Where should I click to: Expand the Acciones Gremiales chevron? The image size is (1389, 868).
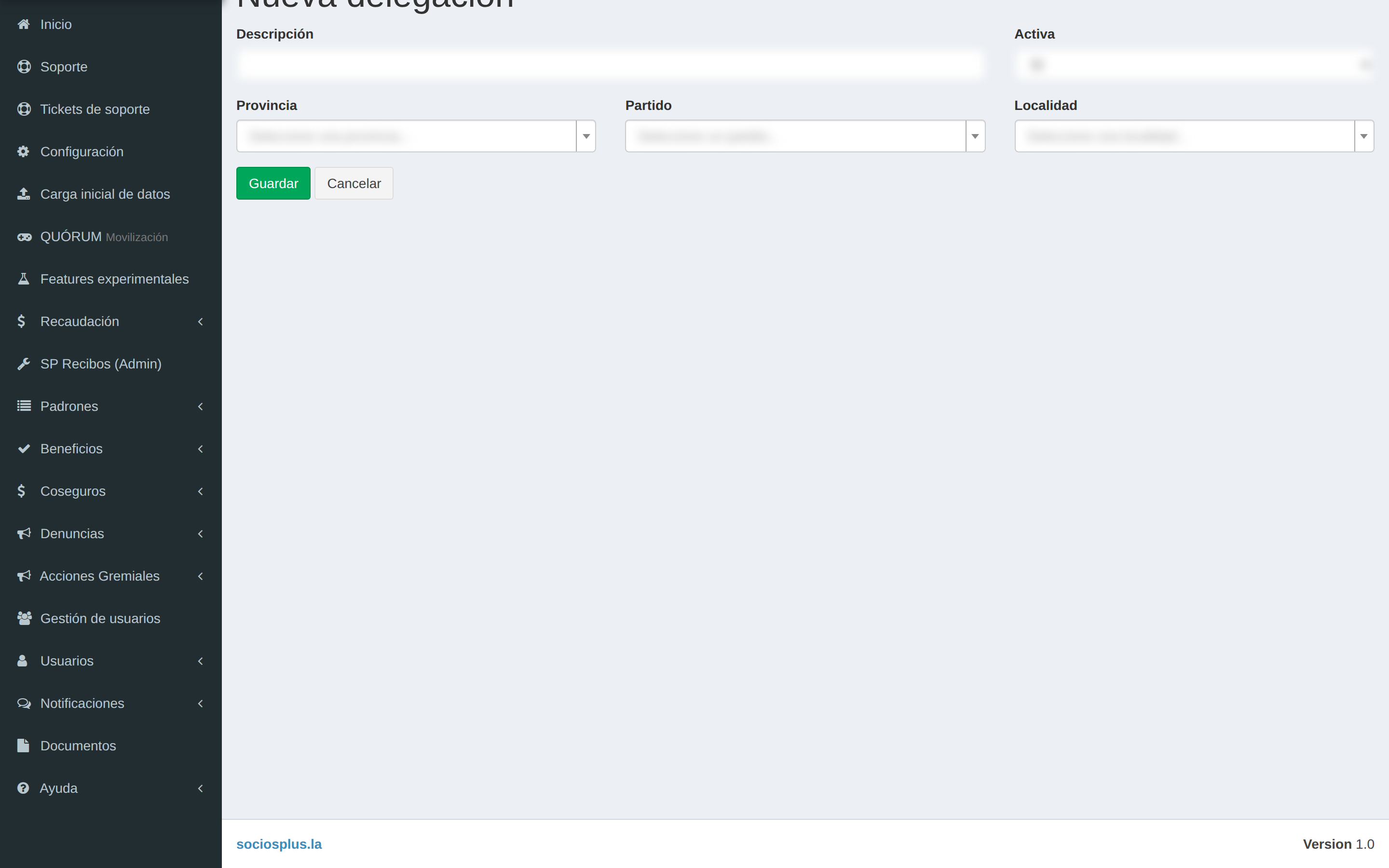(200, 576)
